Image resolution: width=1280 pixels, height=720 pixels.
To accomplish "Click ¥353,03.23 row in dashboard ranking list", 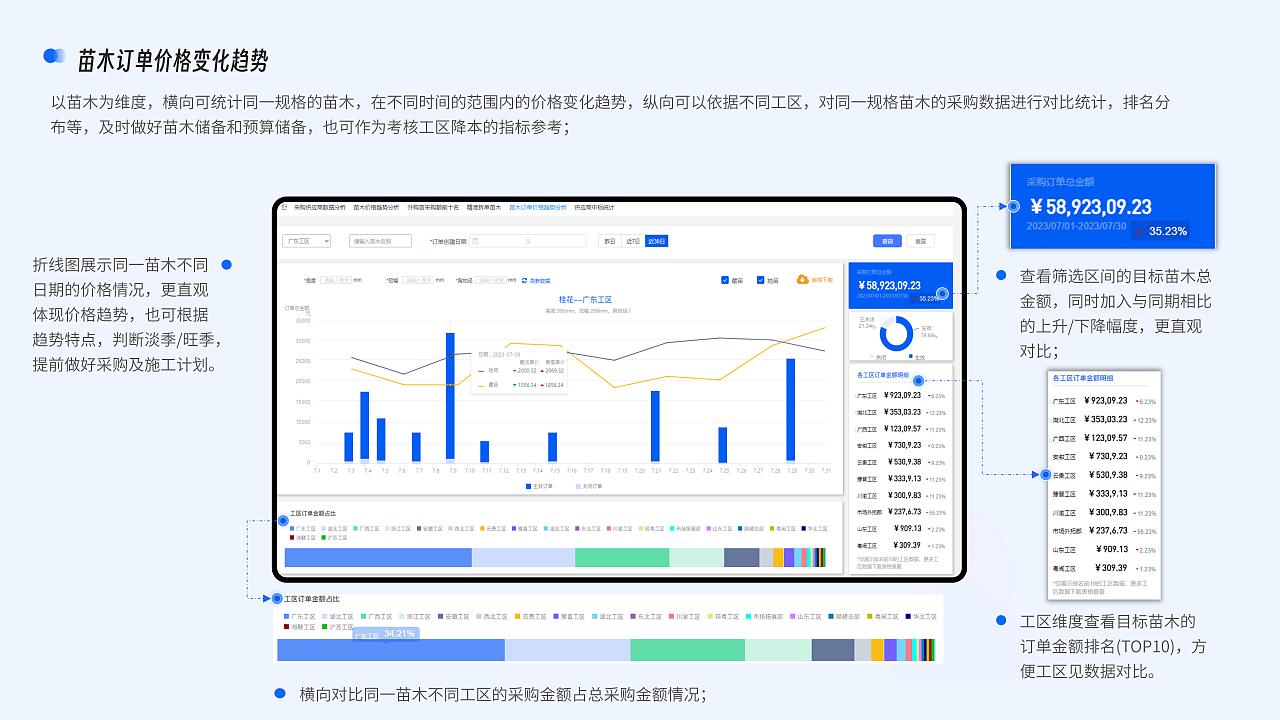I will coord(901,412).
